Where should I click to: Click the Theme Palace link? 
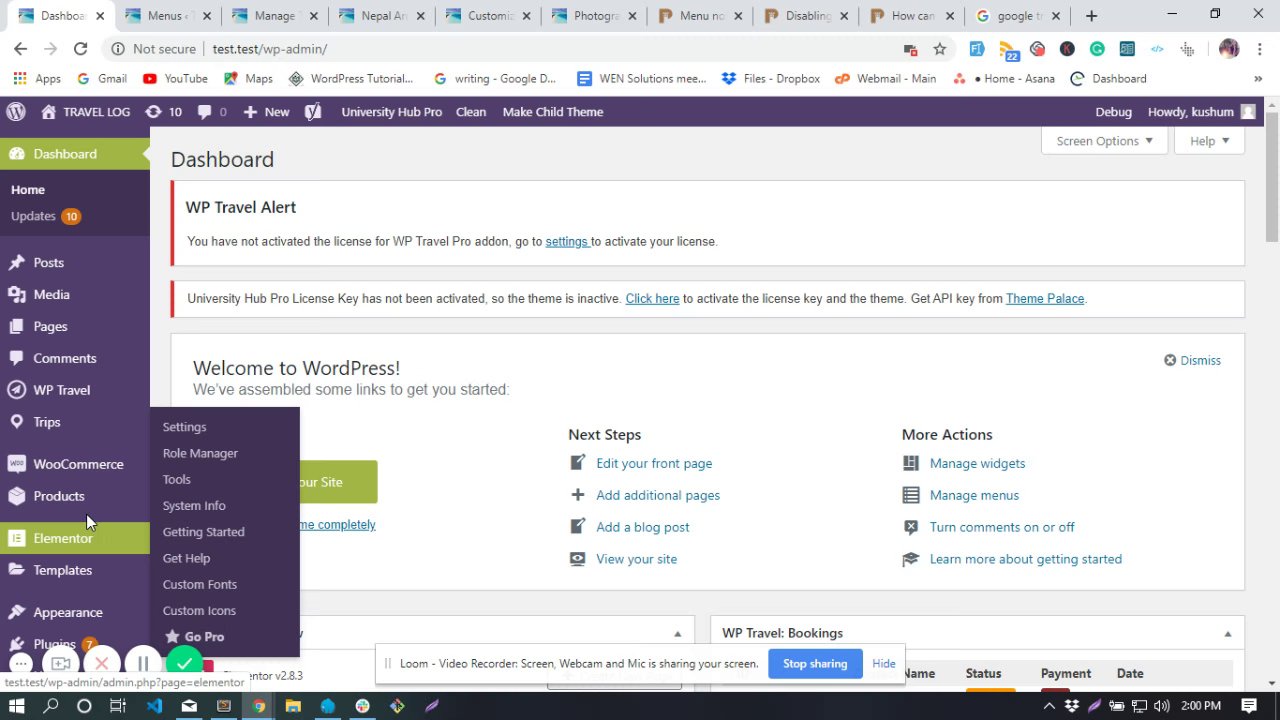[1045, 298]
